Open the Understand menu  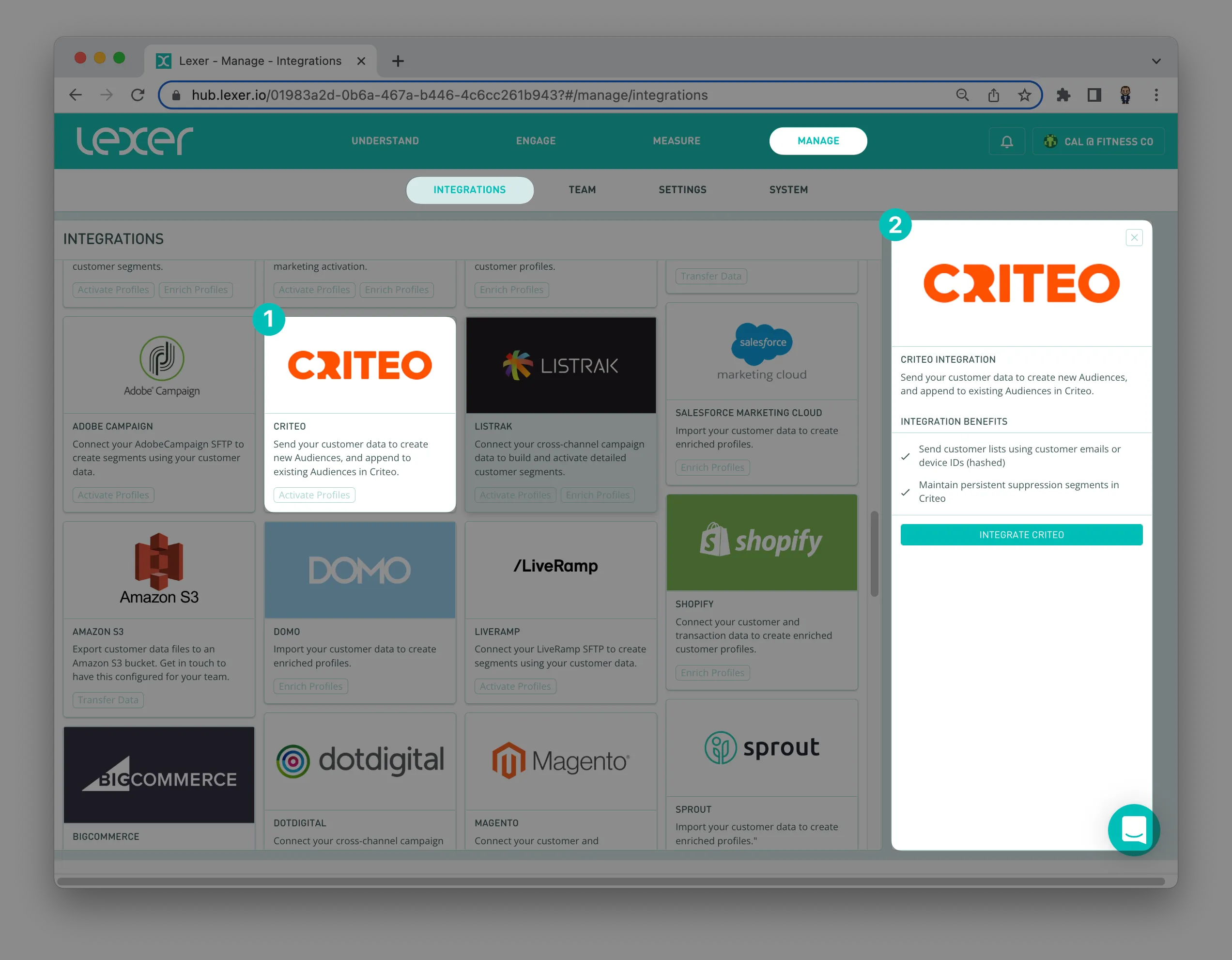click(x=385, y=141)
